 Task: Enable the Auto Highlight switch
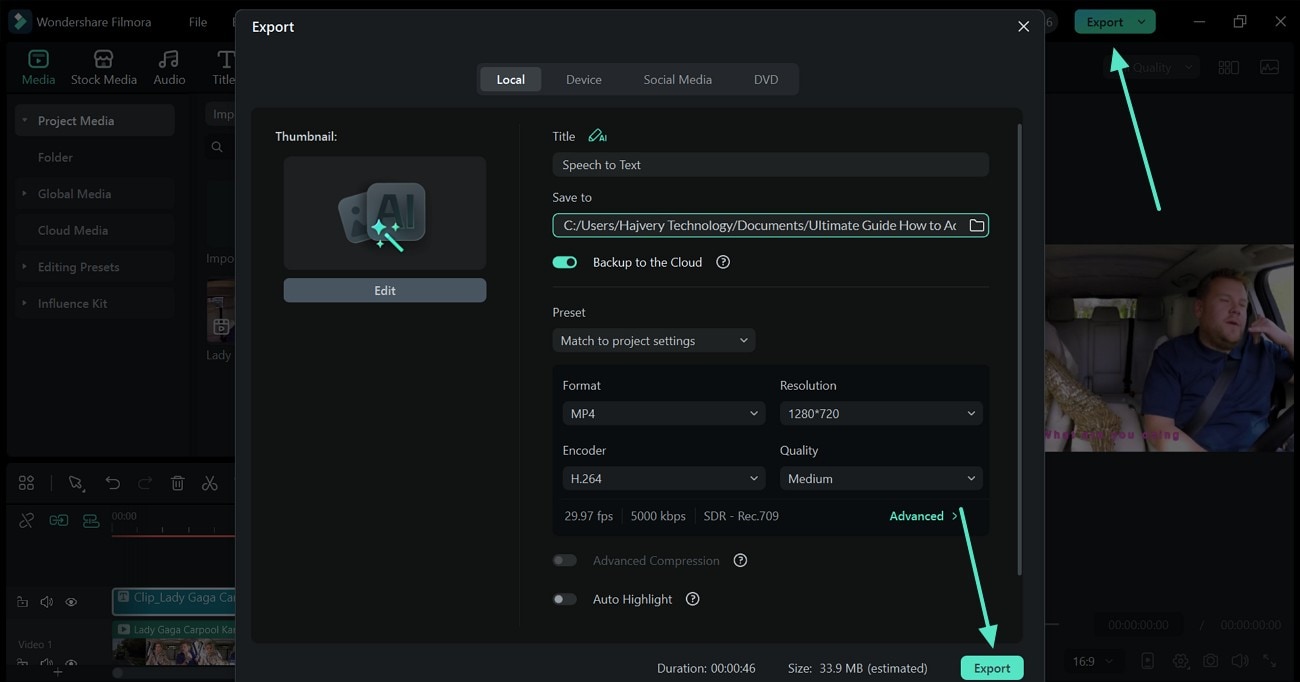[565, 599]
